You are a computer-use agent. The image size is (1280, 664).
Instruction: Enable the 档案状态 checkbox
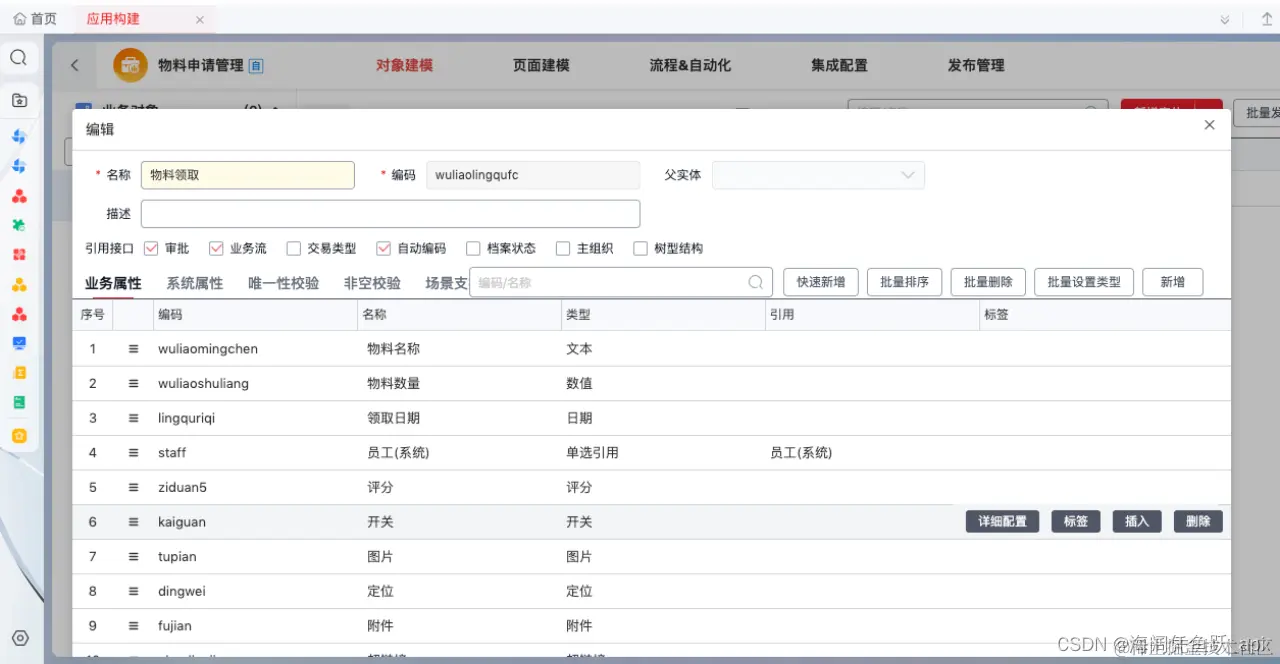[473, 248]
